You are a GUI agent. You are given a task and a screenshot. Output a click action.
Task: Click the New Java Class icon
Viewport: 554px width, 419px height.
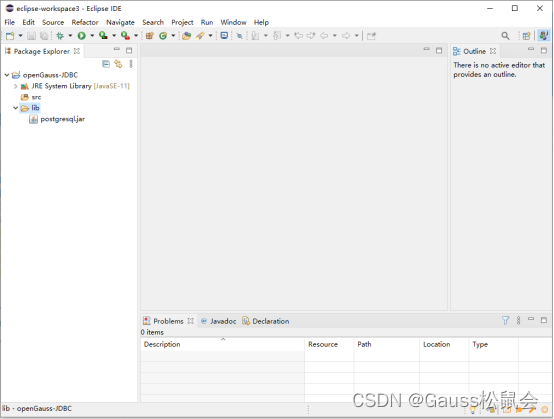tap(163, 36)
